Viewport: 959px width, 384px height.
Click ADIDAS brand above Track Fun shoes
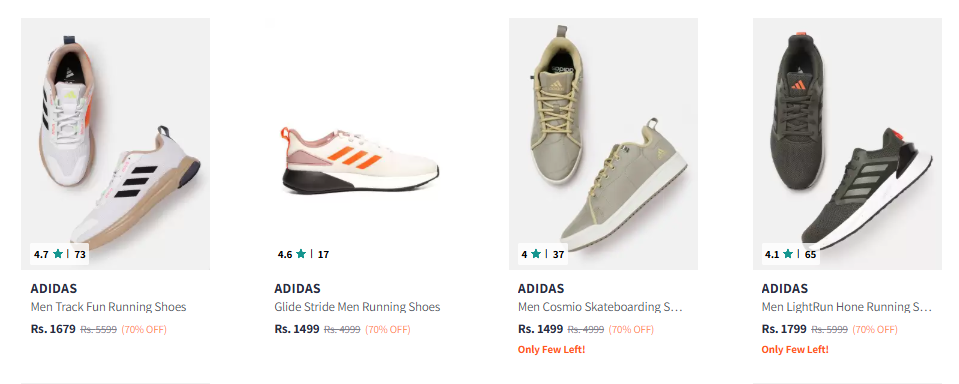pyautogui.click(x=54, y=289)
